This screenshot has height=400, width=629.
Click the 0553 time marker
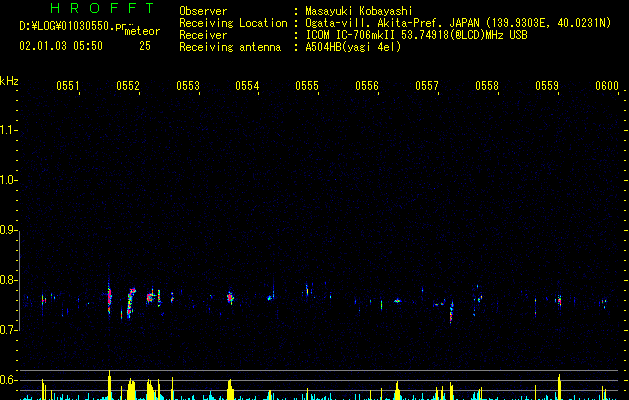[x=188, y=86]
